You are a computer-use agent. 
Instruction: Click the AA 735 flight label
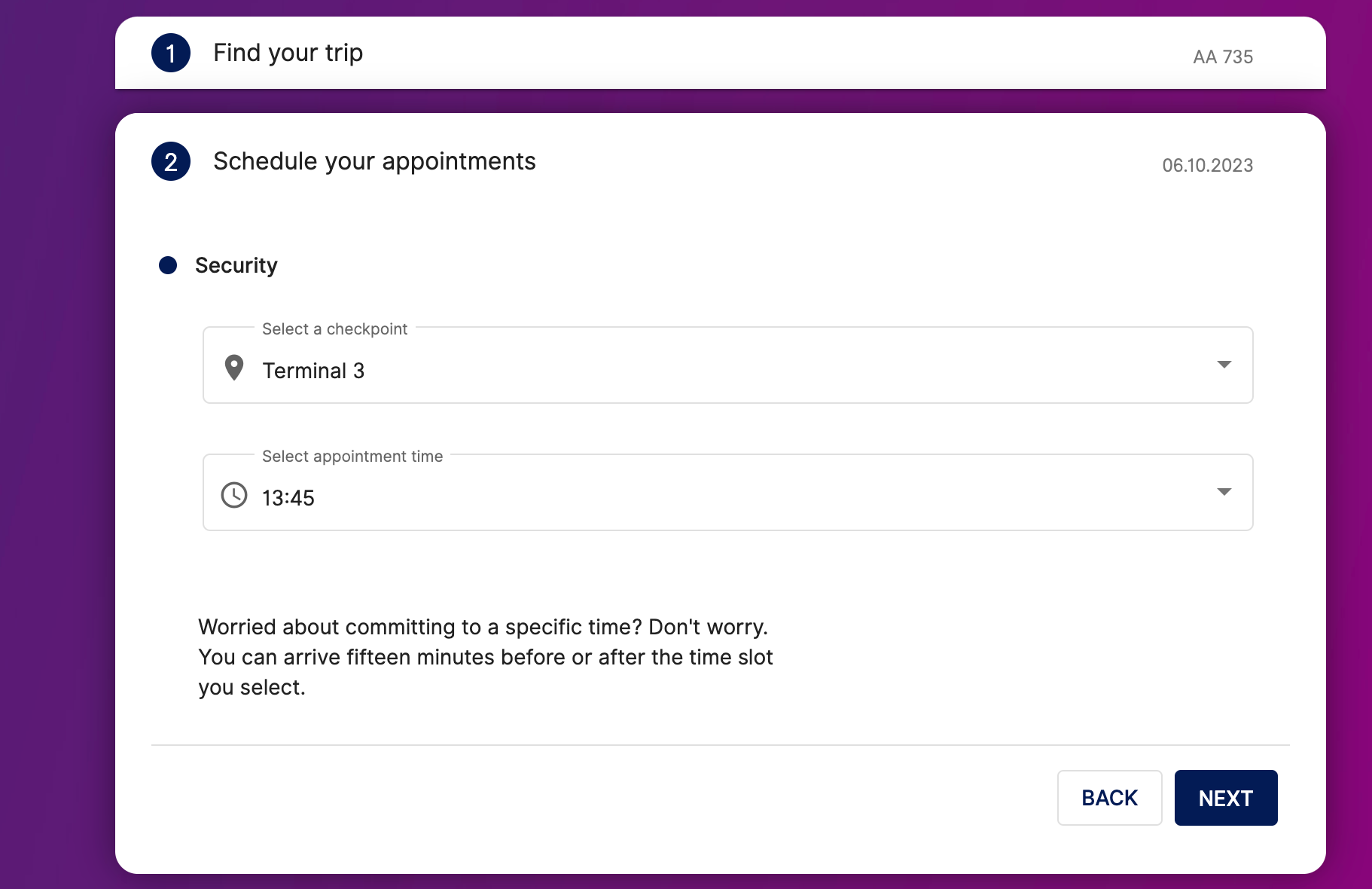point(1222,57)
